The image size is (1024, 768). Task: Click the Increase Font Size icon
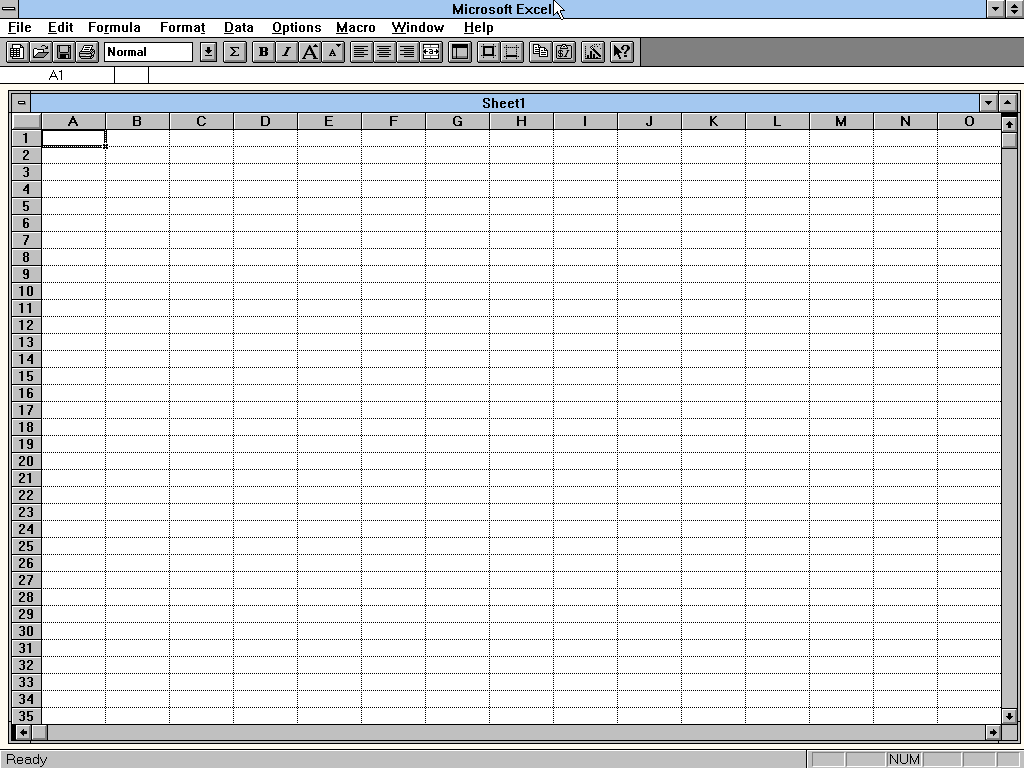[x=310, y=52]
